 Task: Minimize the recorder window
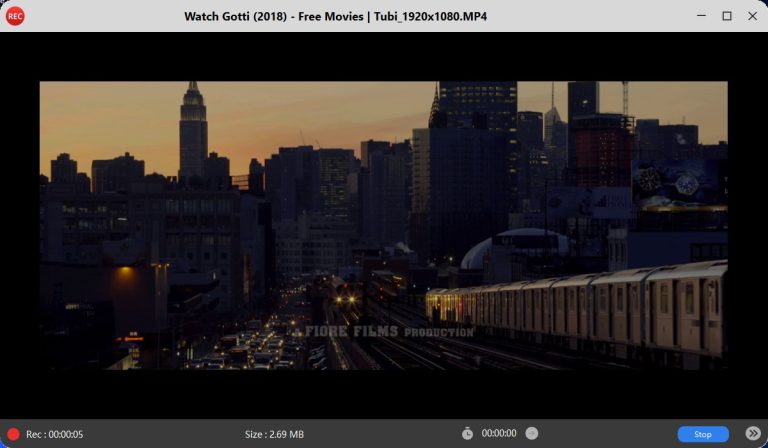point(701,16)
